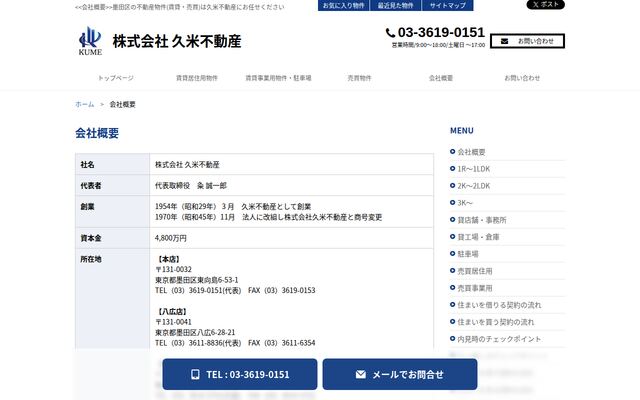Screen dimensions: 640x400
Task: Open the 最近見た物件 tab
Action: [395, 5]
